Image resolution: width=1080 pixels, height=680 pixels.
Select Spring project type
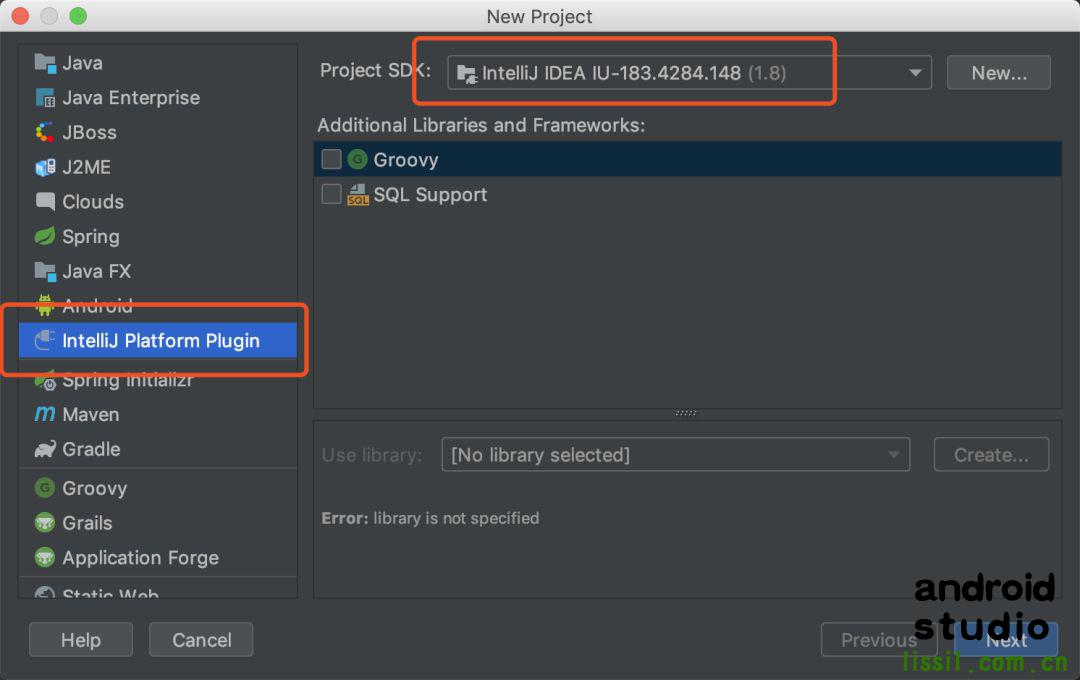[x=158, y=236]
